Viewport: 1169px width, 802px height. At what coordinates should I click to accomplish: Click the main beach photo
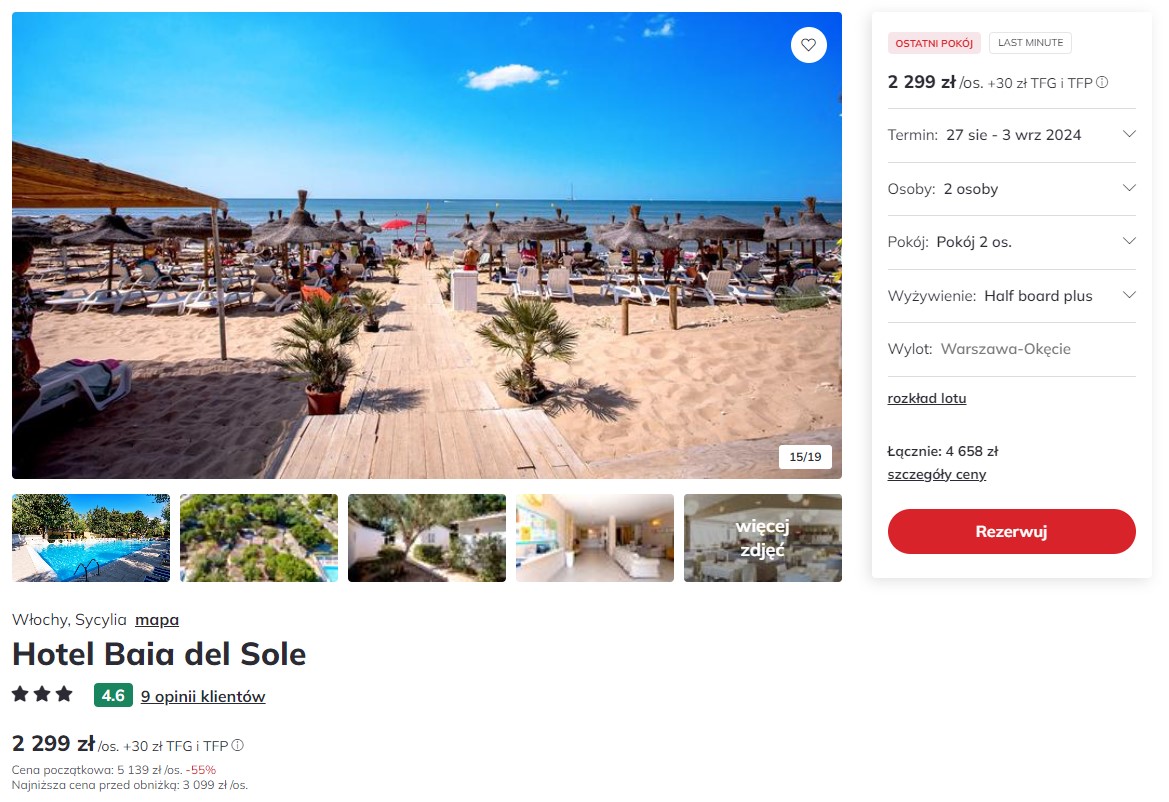click(x=426, y=245)
